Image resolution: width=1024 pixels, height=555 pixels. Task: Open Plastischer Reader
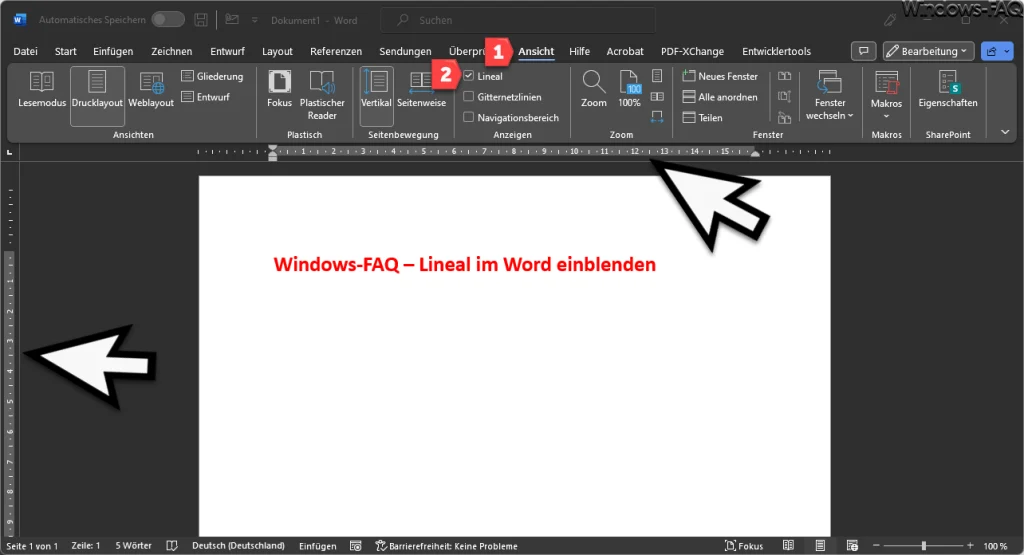(x=322, y=95)
